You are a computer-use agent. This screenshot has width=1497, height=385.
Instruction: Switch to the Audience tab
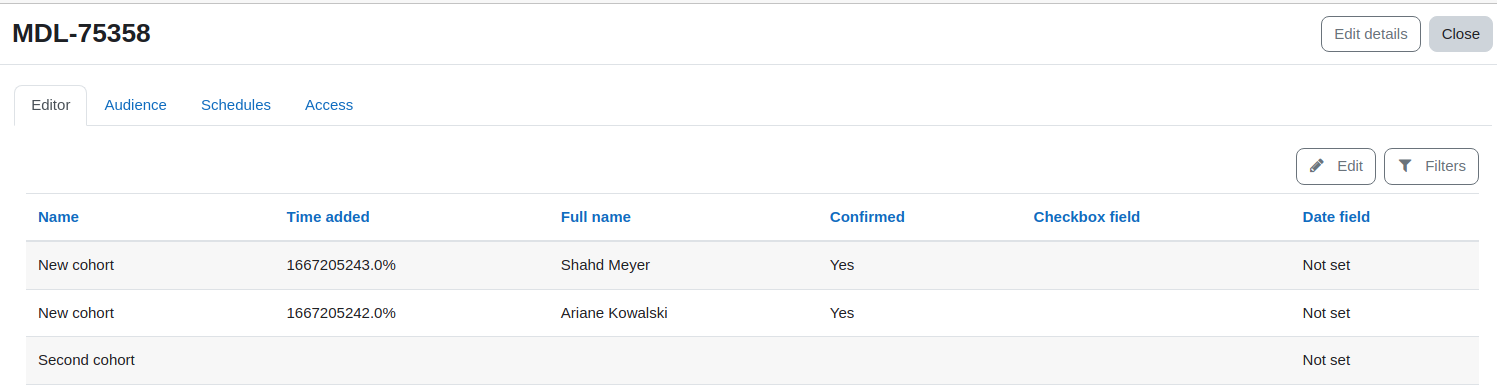tap(135, 105)
